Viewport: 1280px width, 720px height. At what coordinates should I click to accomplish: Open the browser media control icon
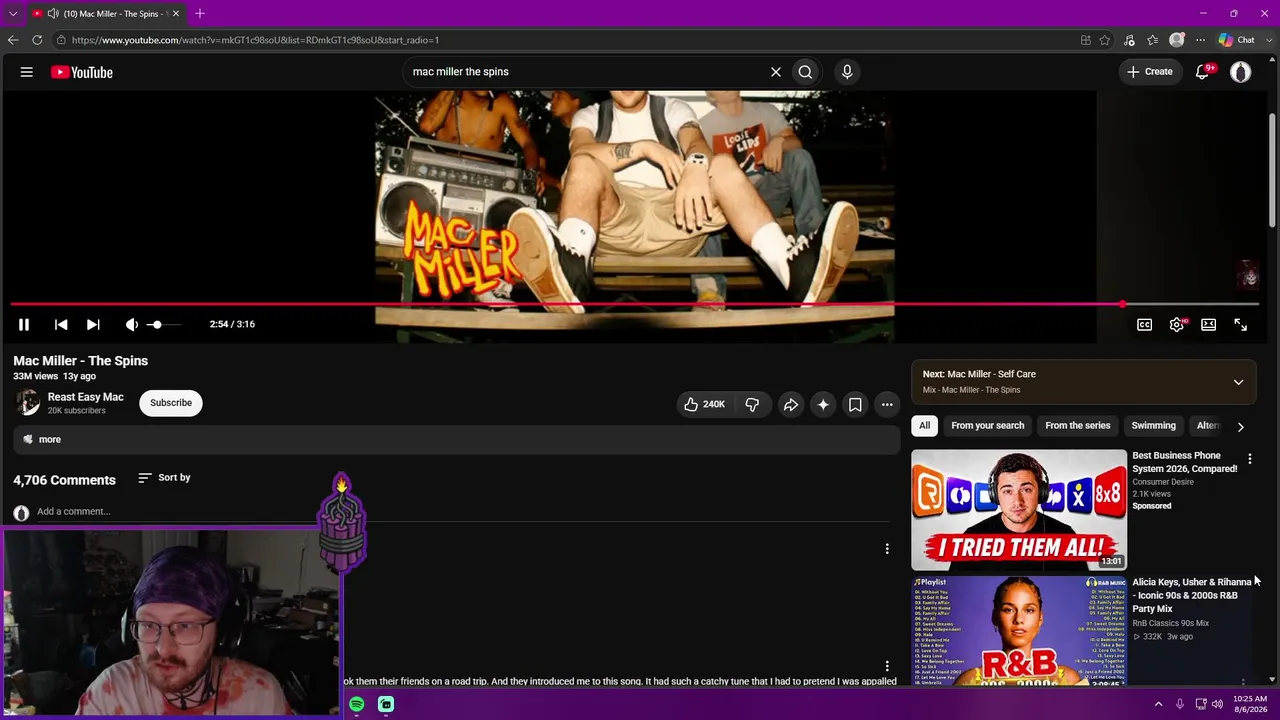pos(1129,40)
